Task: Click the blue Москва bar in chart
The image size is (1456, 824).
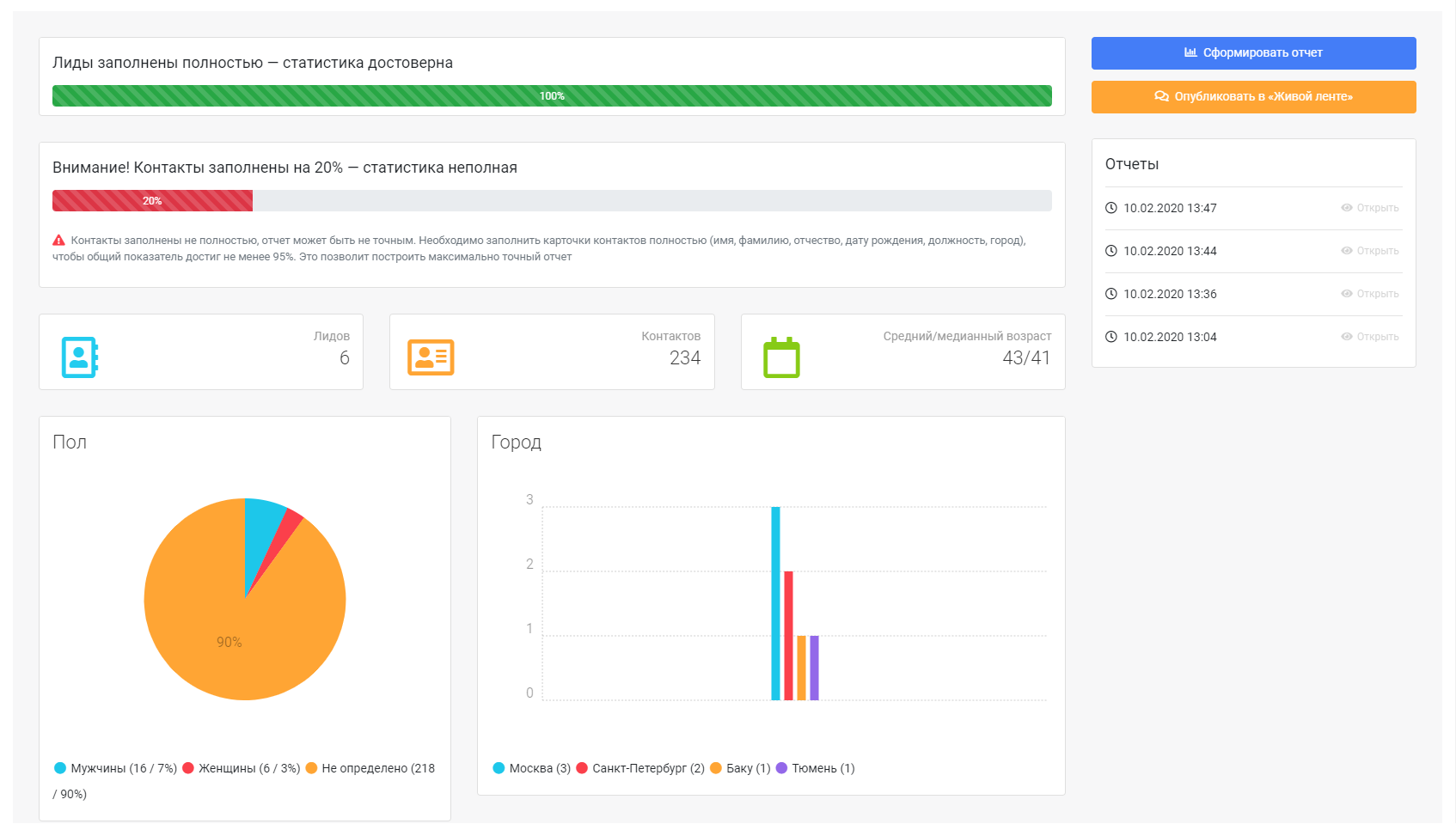Action: point(775,603)
